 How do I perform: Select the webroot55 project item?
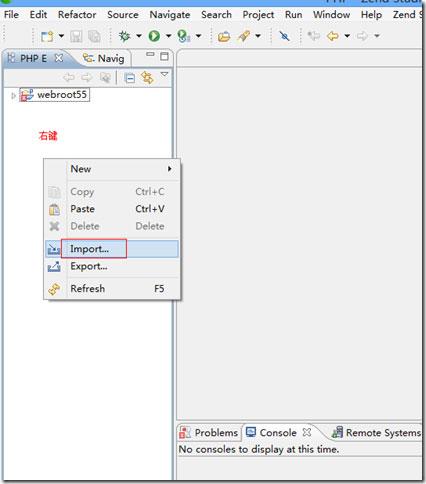[x=55, y=95]
